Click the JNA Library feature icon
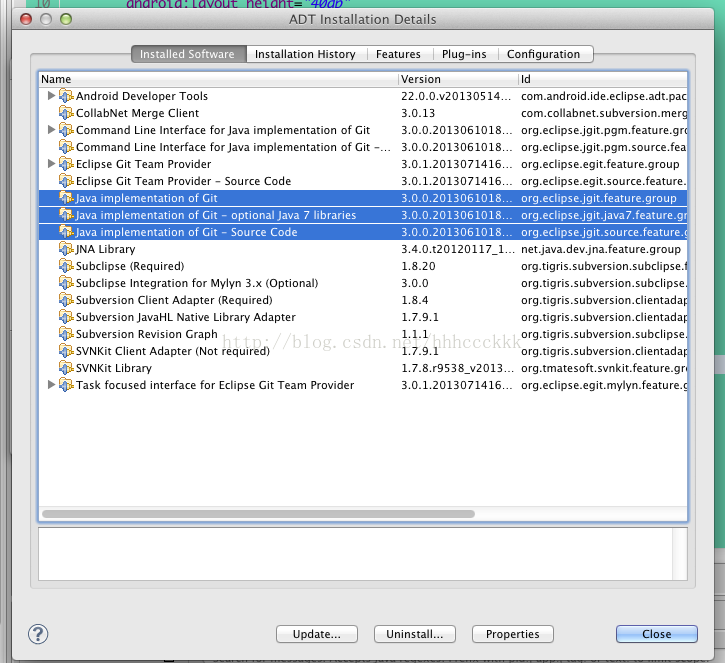The width and height of the screenshot is (725, 663). (x=66, y=249)
